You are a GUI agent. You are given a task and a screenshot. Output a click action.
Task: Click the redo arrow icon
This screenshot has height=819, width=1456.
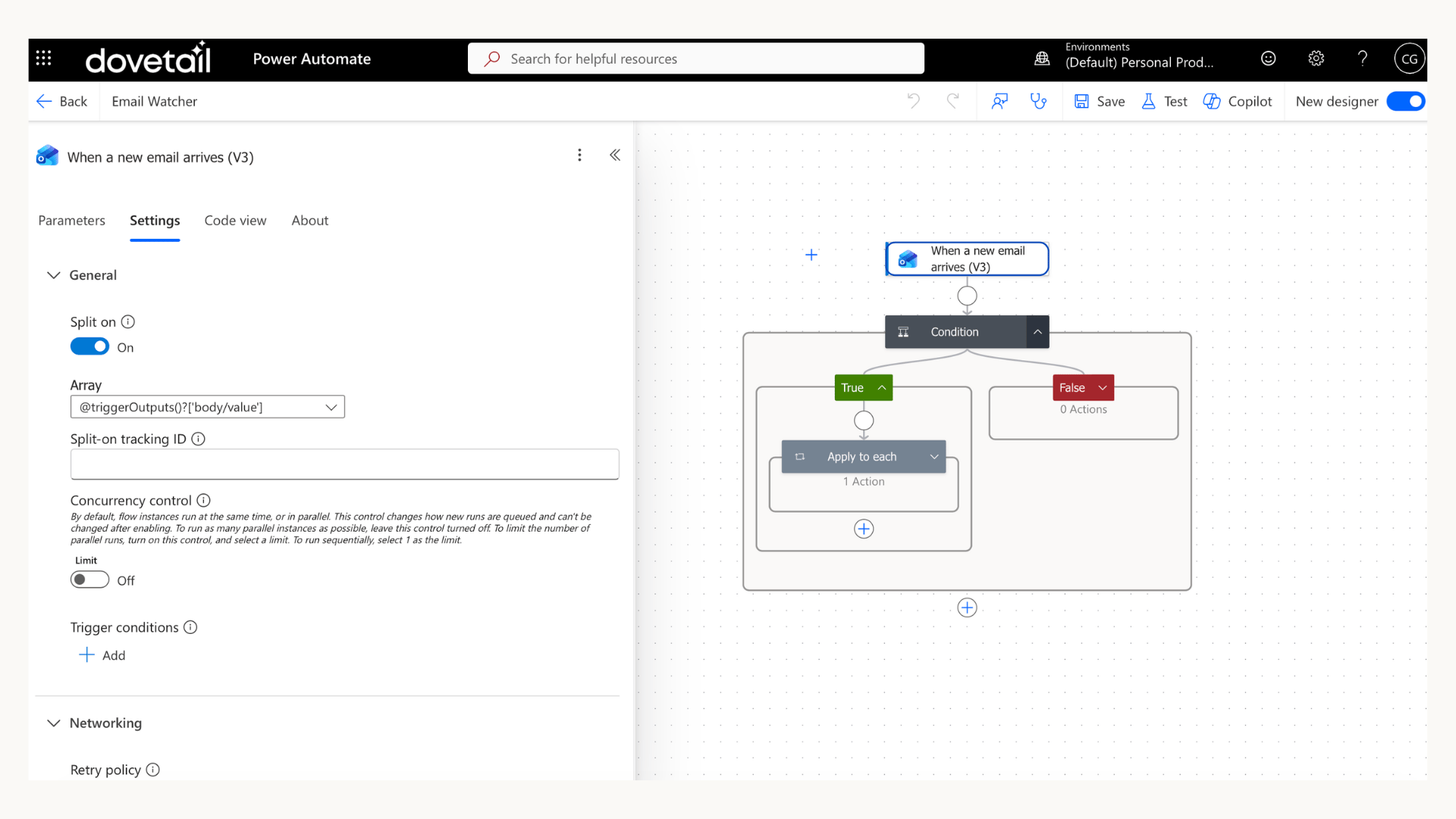click(x=953, y=101)
